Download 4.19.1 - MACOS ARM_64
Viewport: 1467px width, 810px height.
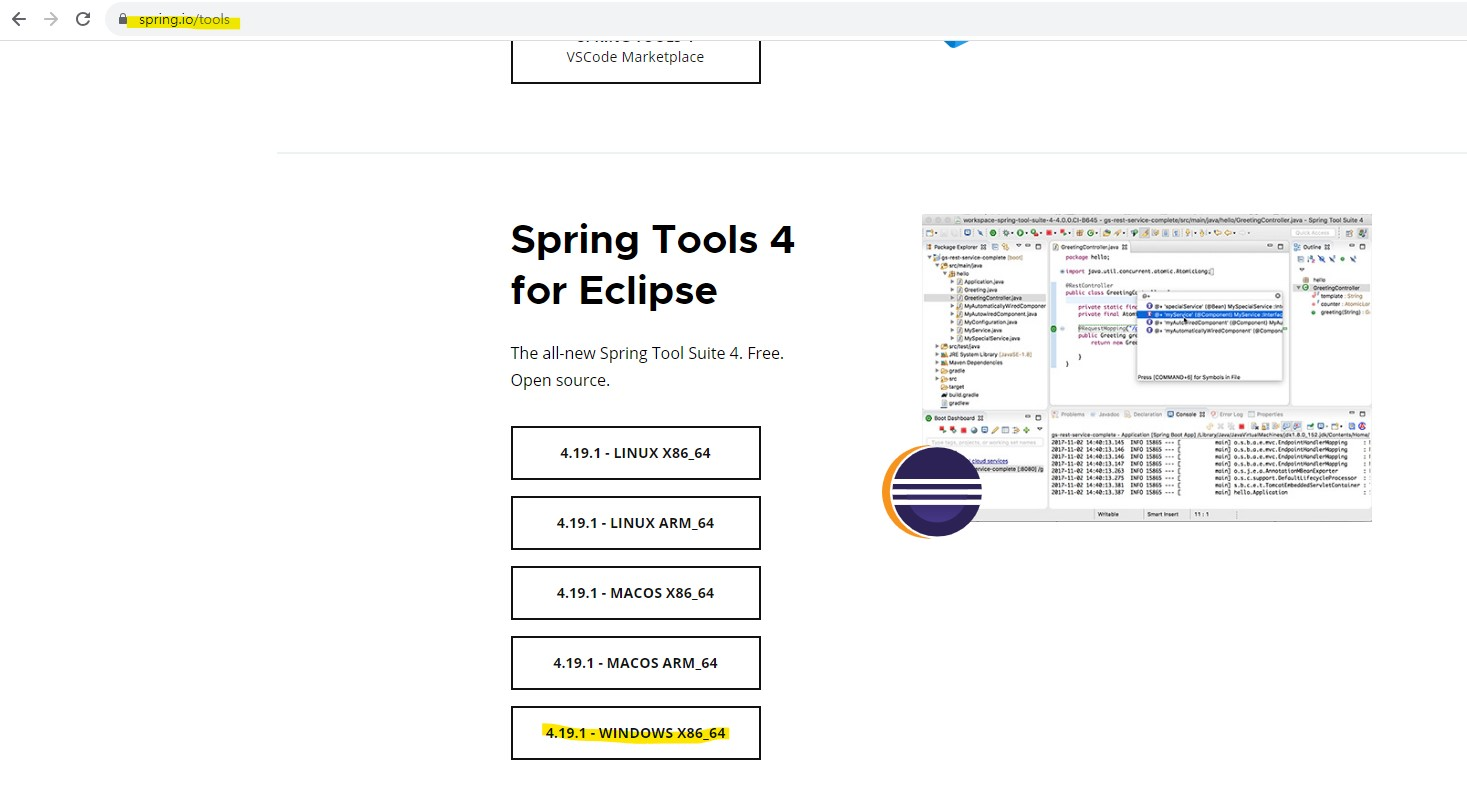coord(635,663)
